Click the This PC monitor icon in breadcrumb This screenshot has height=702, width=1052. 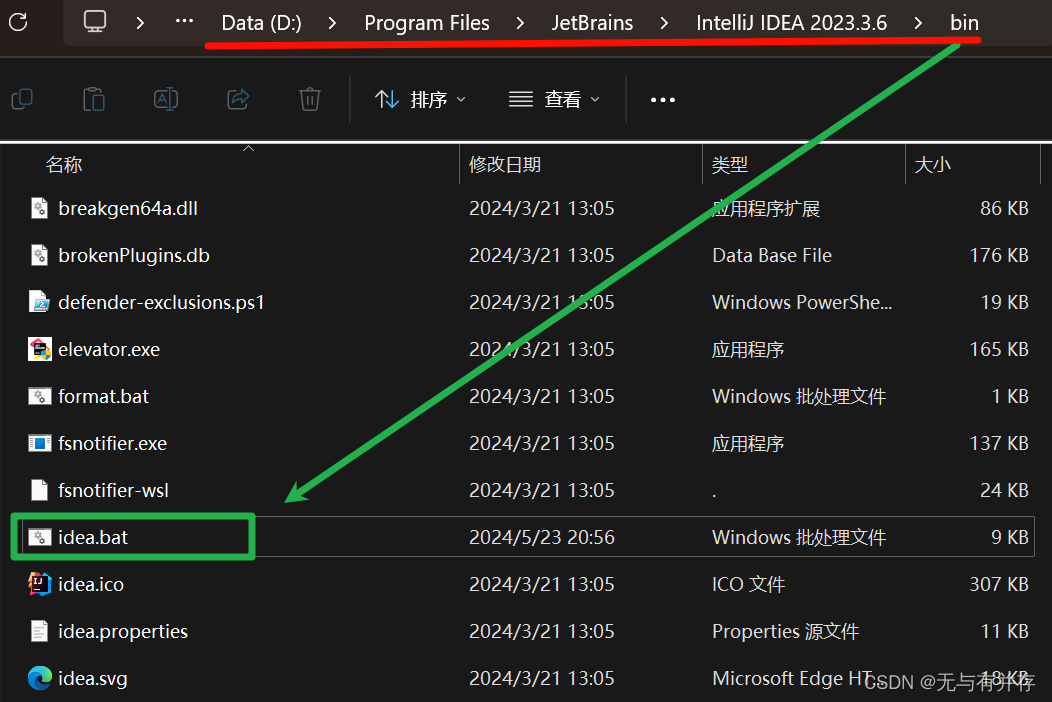tap(95, 21)
